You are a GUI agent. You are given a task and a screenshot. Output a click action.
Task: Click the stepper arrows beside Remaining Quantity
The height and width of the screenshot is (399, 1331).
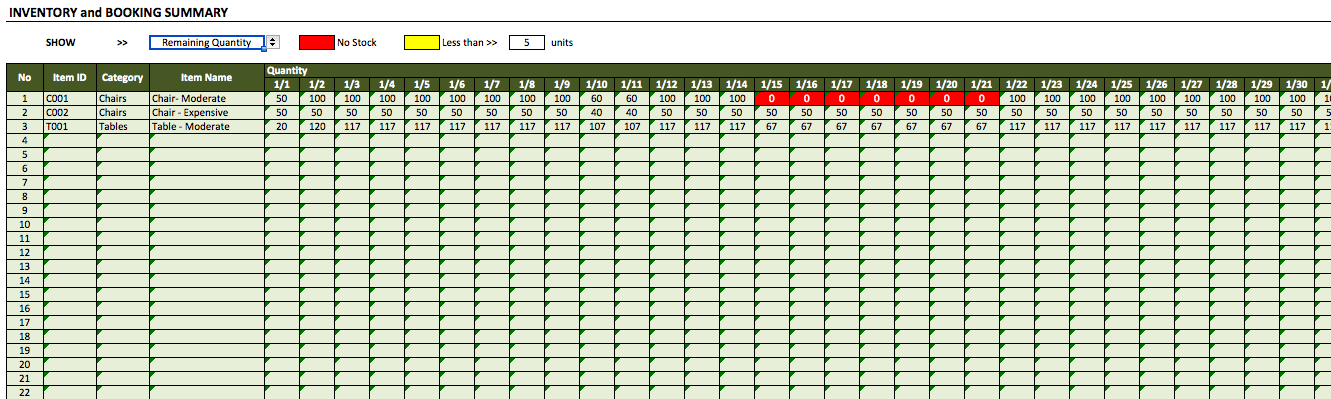pyautogui.click(x=273, y=43)
